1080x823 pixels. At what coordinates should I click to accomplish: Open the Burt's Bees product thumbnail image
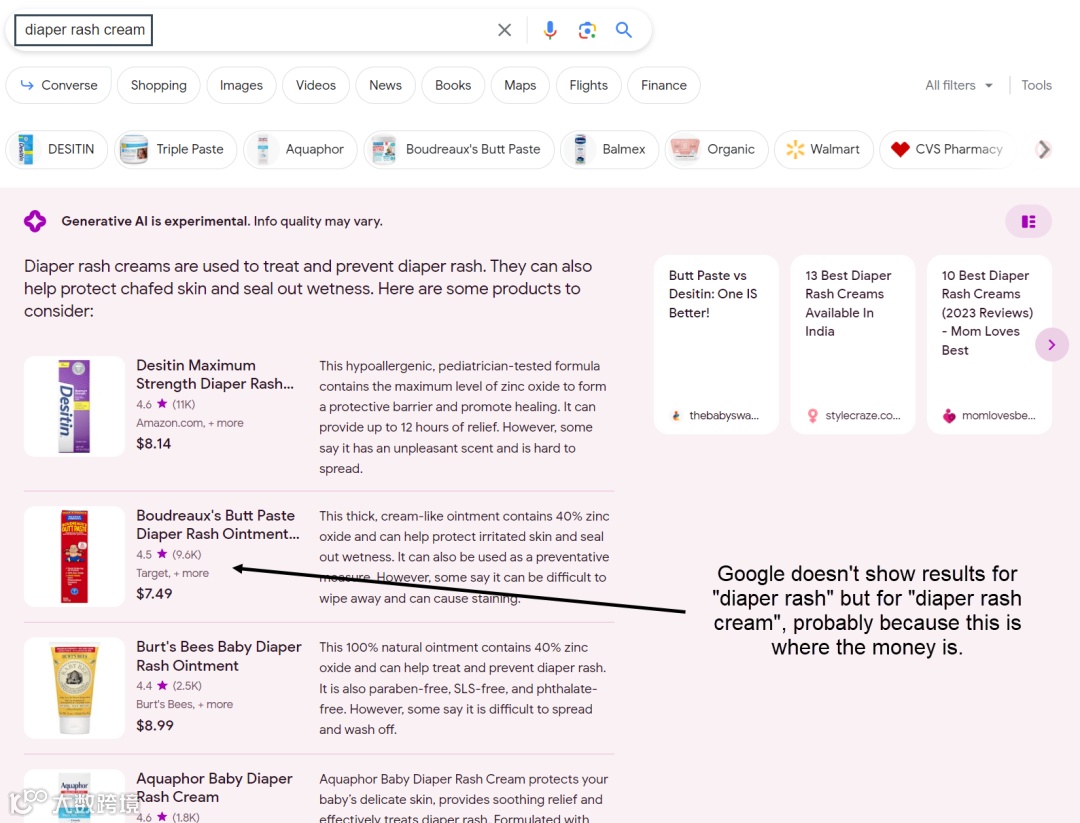(74, 688)
